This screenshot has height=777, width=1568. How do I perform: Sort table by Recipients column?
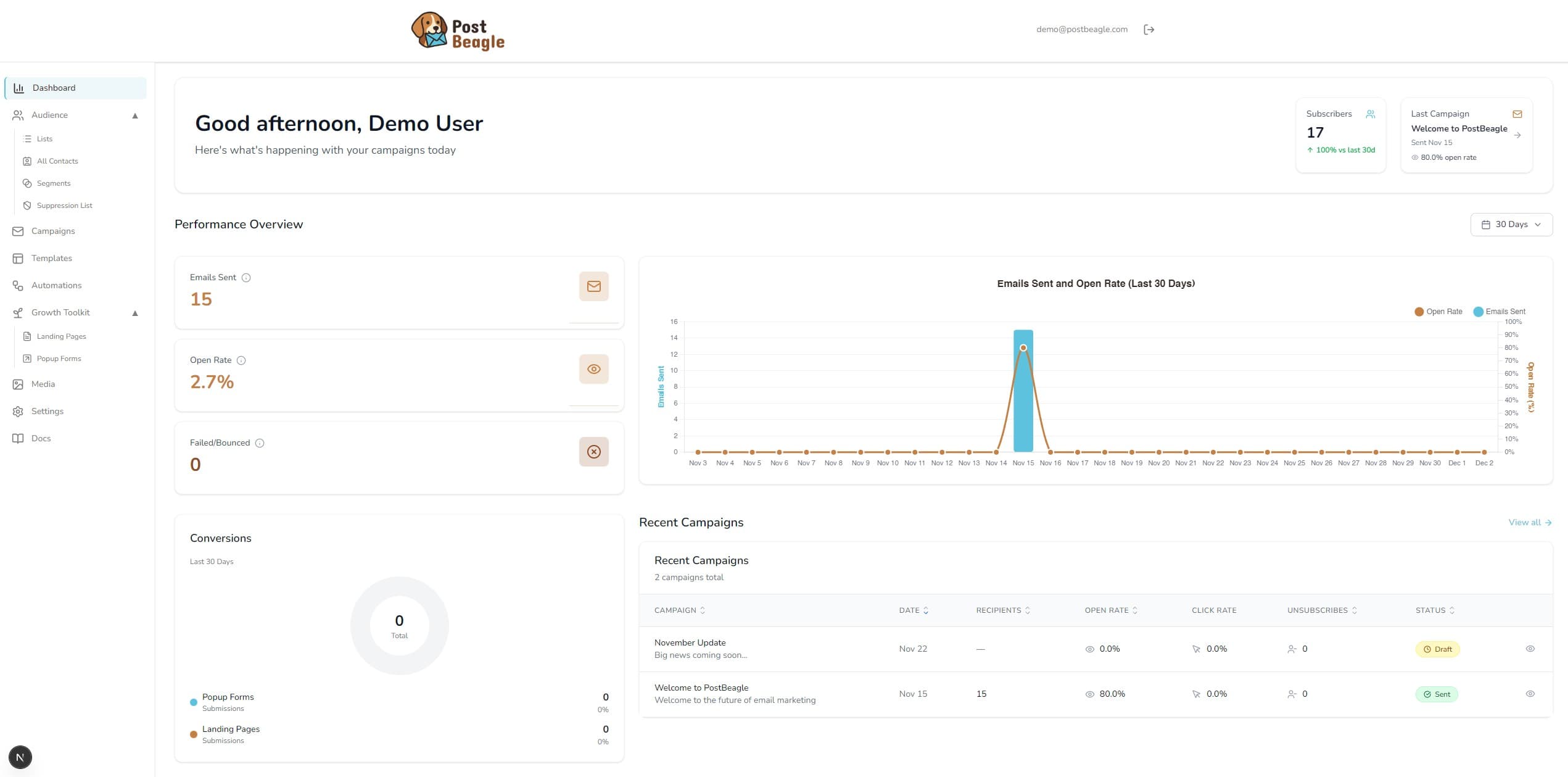click(x=1003, y=610)
